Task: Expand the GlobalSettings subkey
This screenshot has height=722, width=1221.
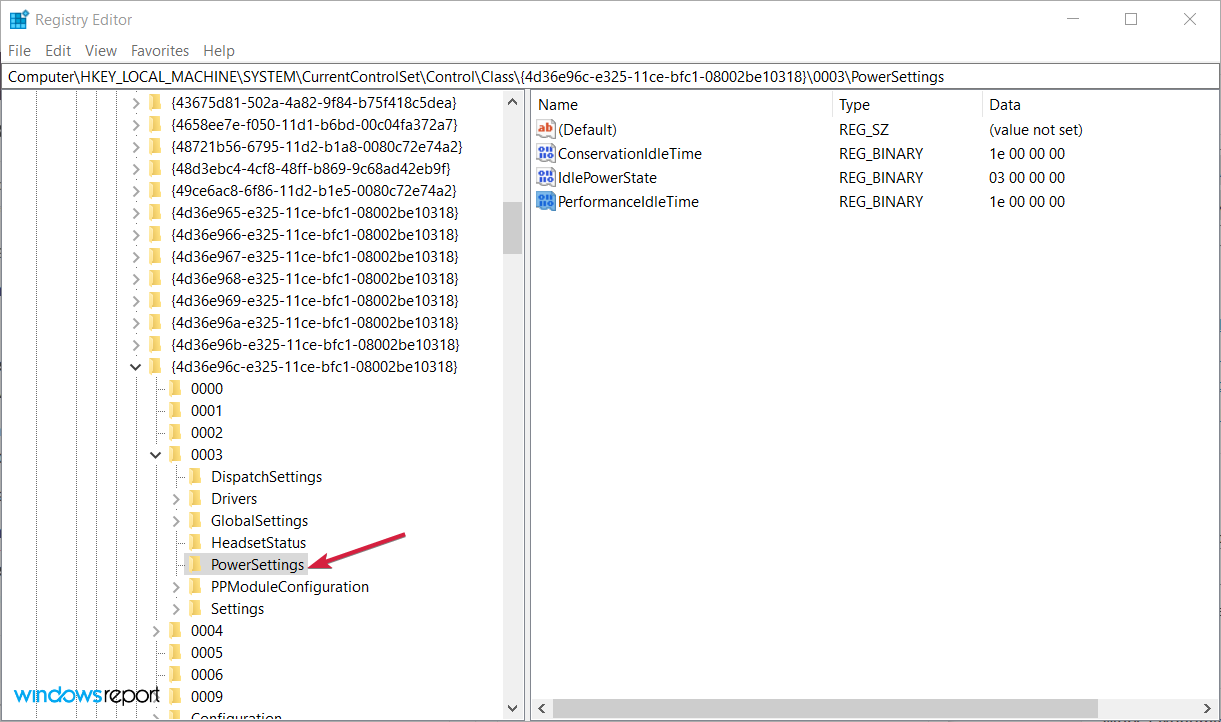Action: coord(176,520)
